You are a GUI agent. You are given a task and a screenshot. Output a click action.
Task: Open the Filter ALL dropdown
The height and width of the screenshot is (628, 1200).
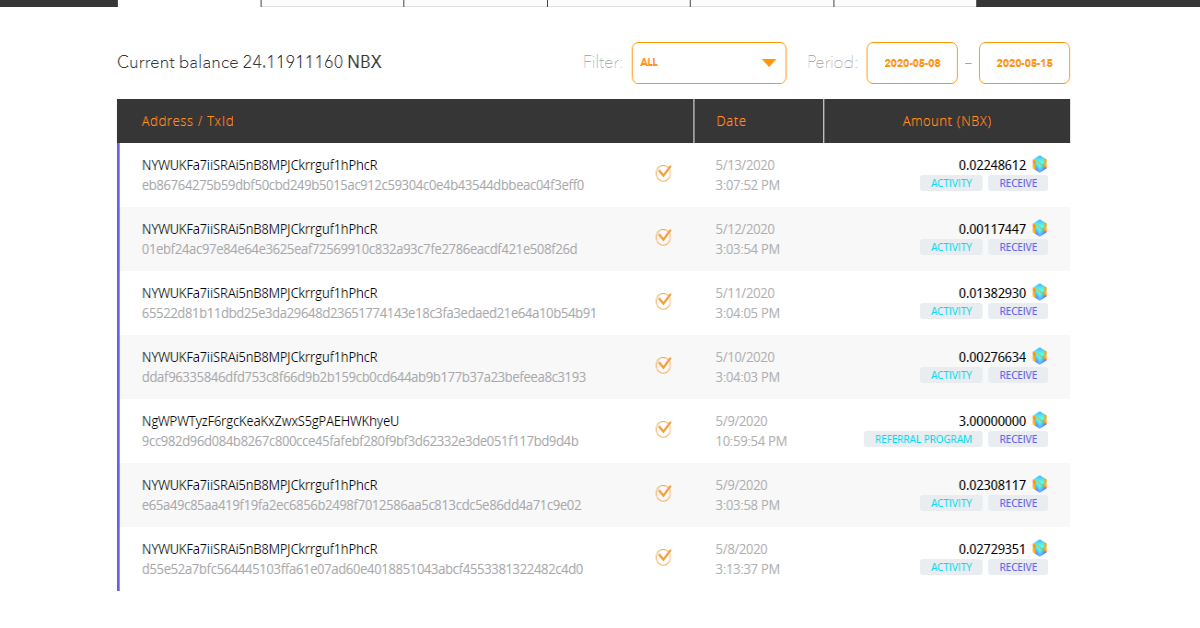[709, 62]
